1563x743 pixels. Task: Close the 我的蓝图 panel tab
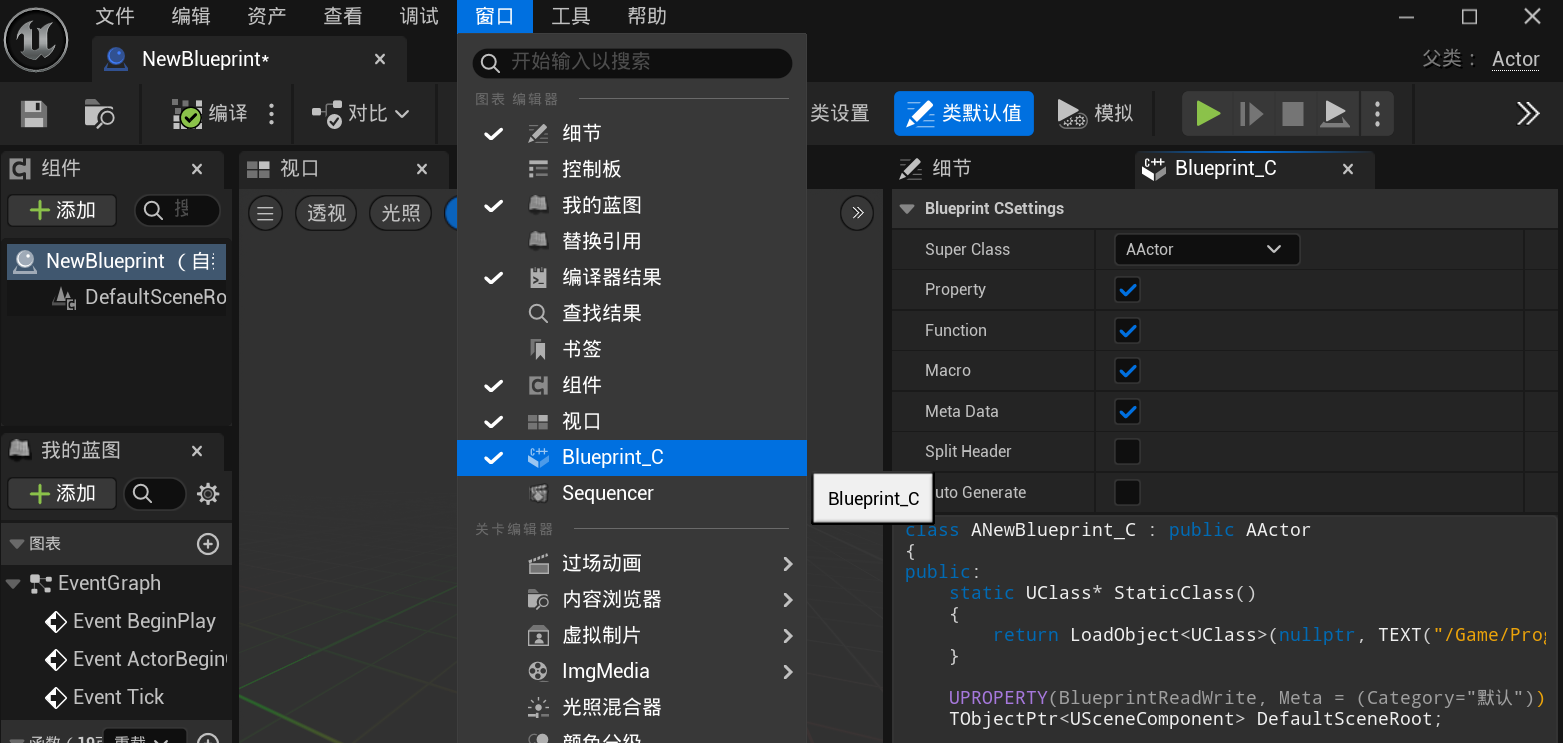point(197,450)
